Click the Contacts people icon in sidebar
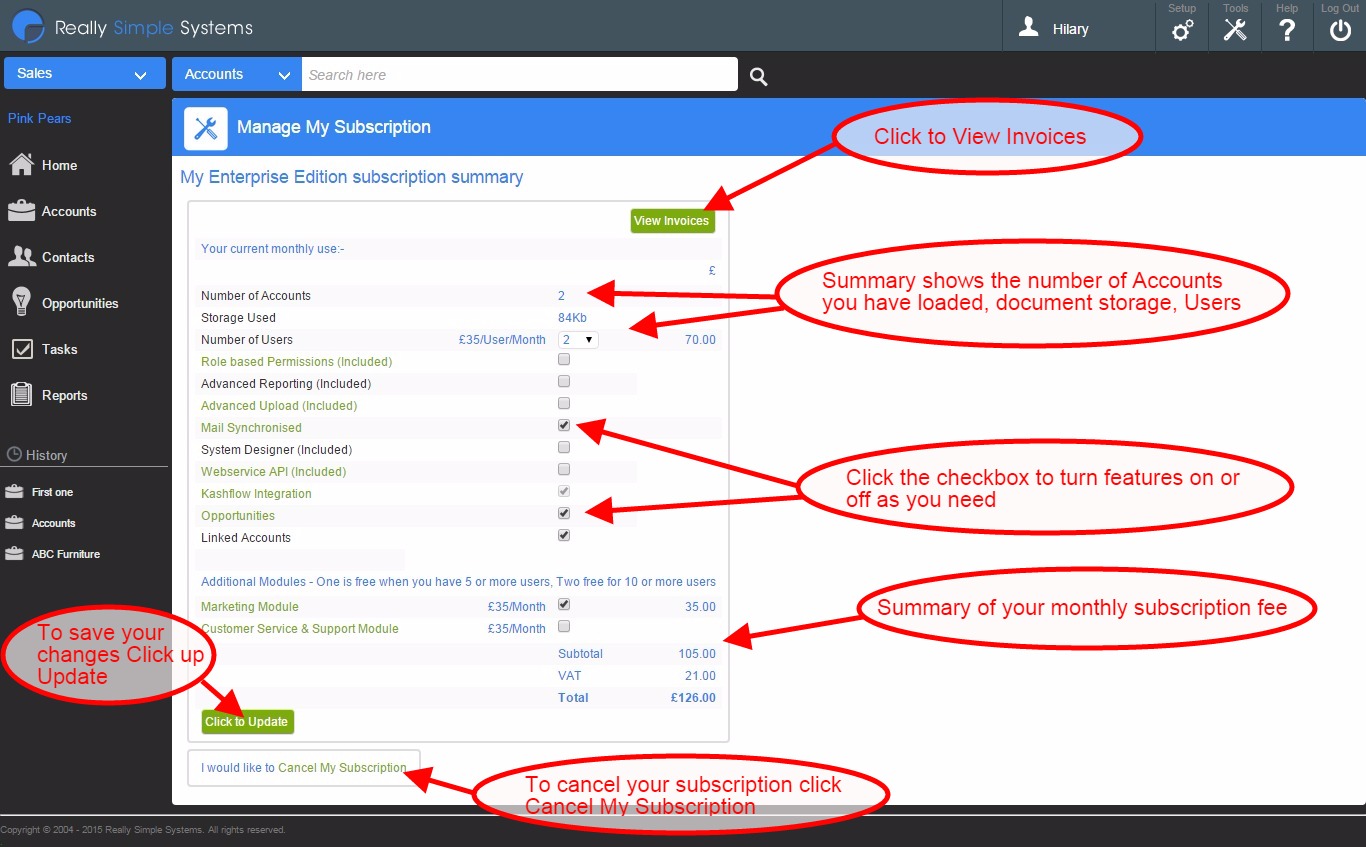Image resolution: width=1366 pixels, height=847 pixels. click(x=21, y=257)
